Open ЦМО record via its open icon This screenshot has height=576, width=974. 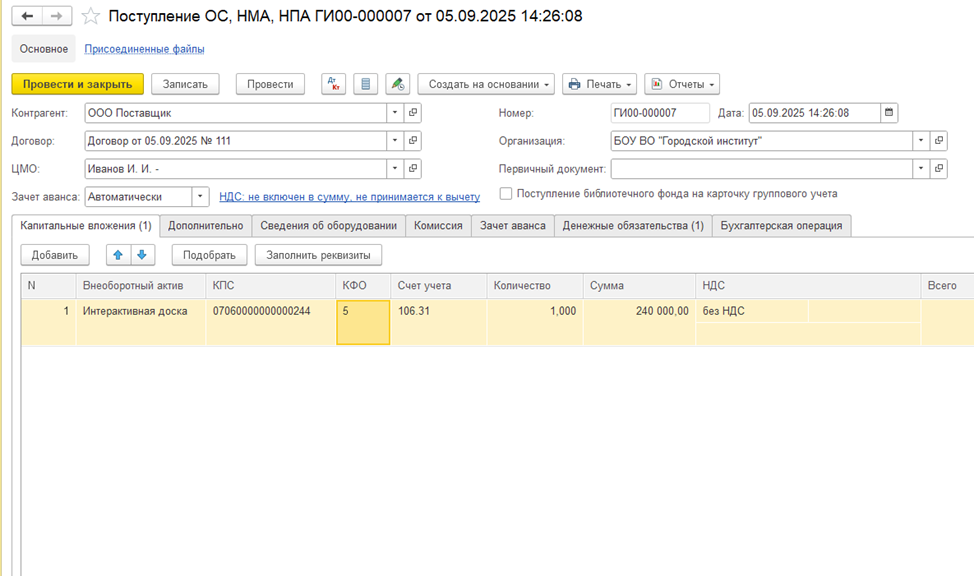(x=413, y=168)
